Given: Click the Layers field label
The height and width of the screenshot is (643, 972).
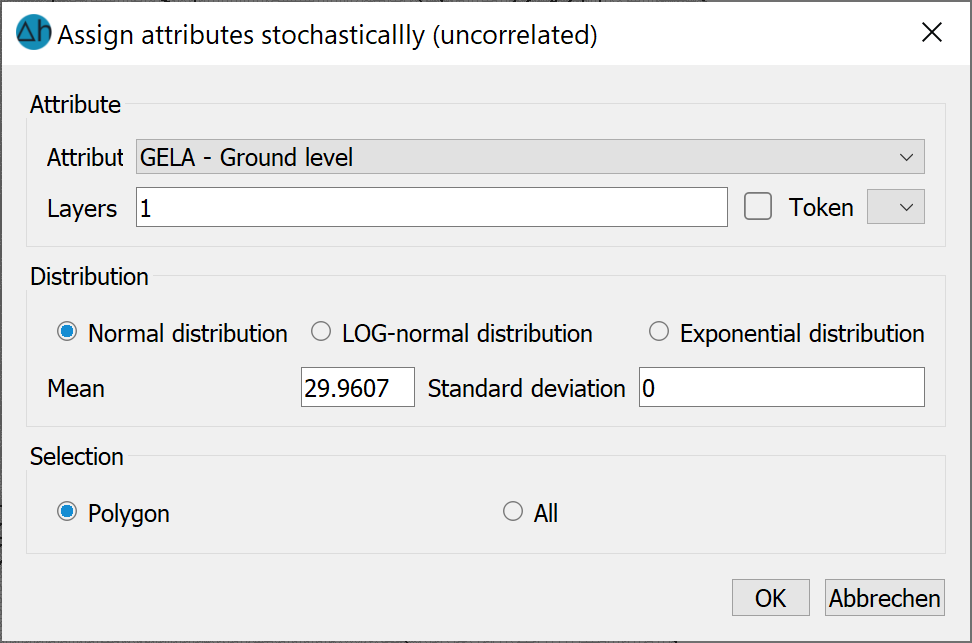Looking at the screenshot, I should coord(82,209).
